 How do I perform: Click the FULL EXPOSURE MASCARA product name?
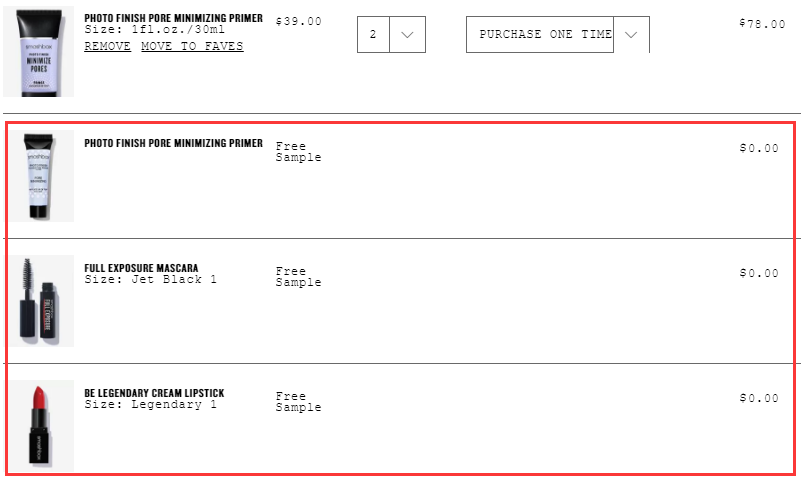(141, 268)
